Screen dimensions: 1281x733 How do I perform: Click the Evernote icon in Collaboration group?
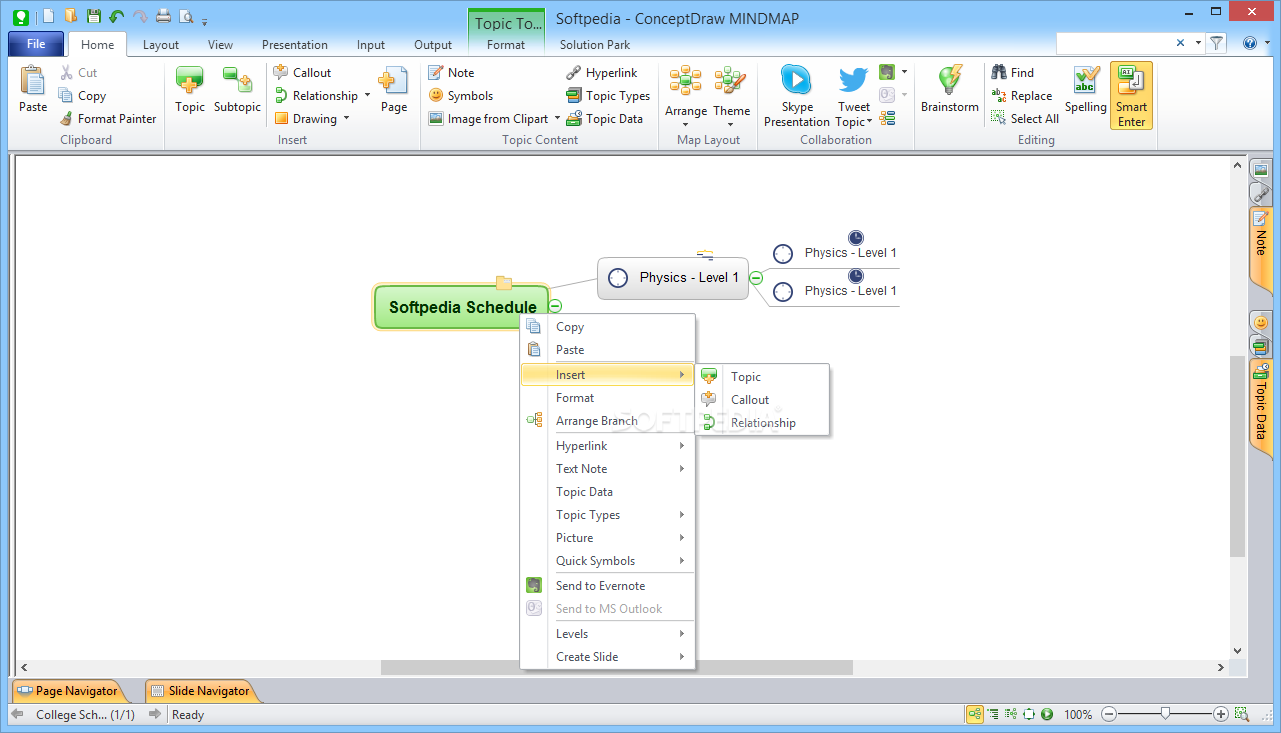pyautogui.click(x=886, y=72)
